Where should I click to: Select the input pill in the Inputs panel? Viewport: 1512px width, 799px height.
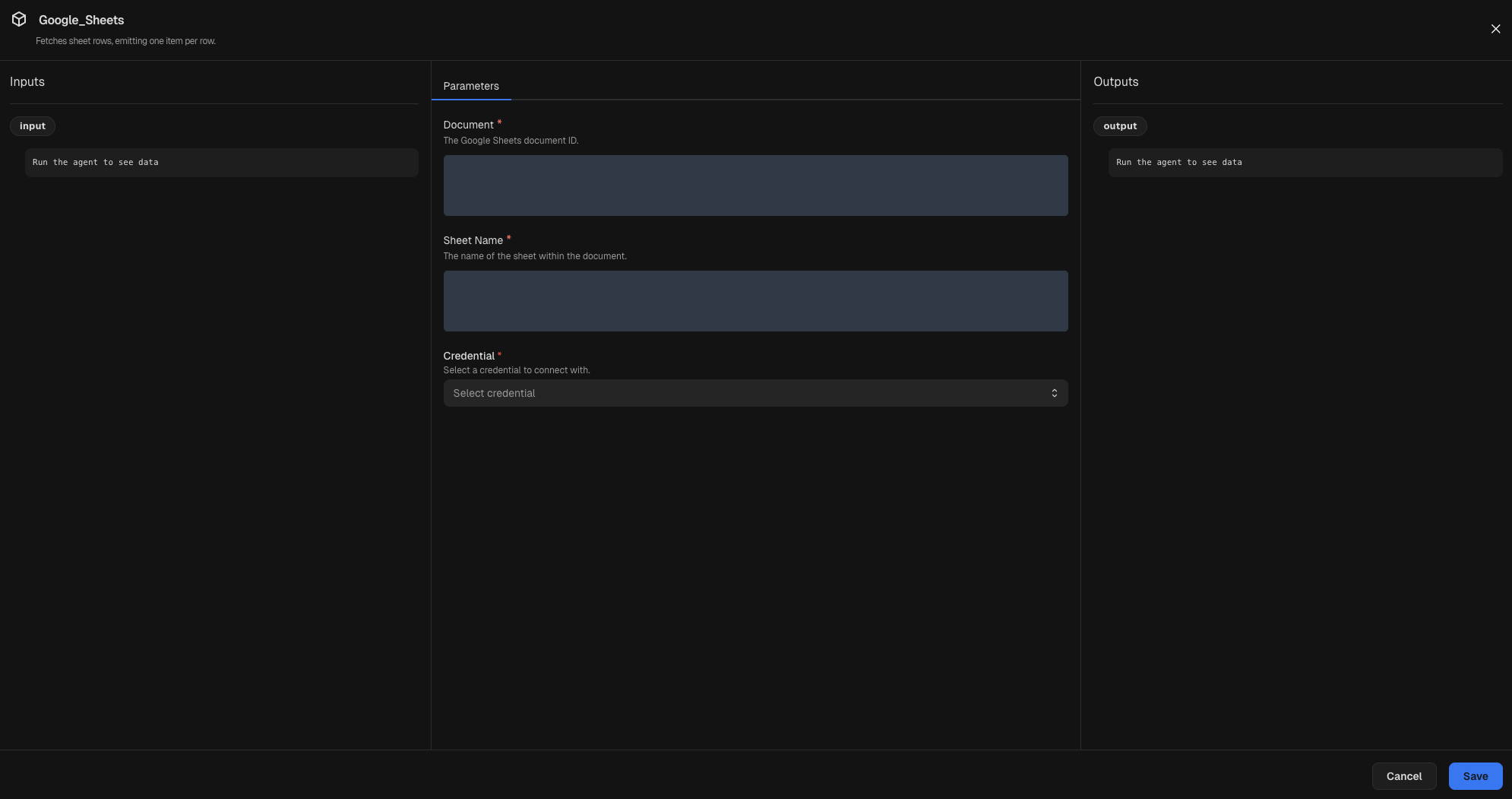click(x=33, y=125)
